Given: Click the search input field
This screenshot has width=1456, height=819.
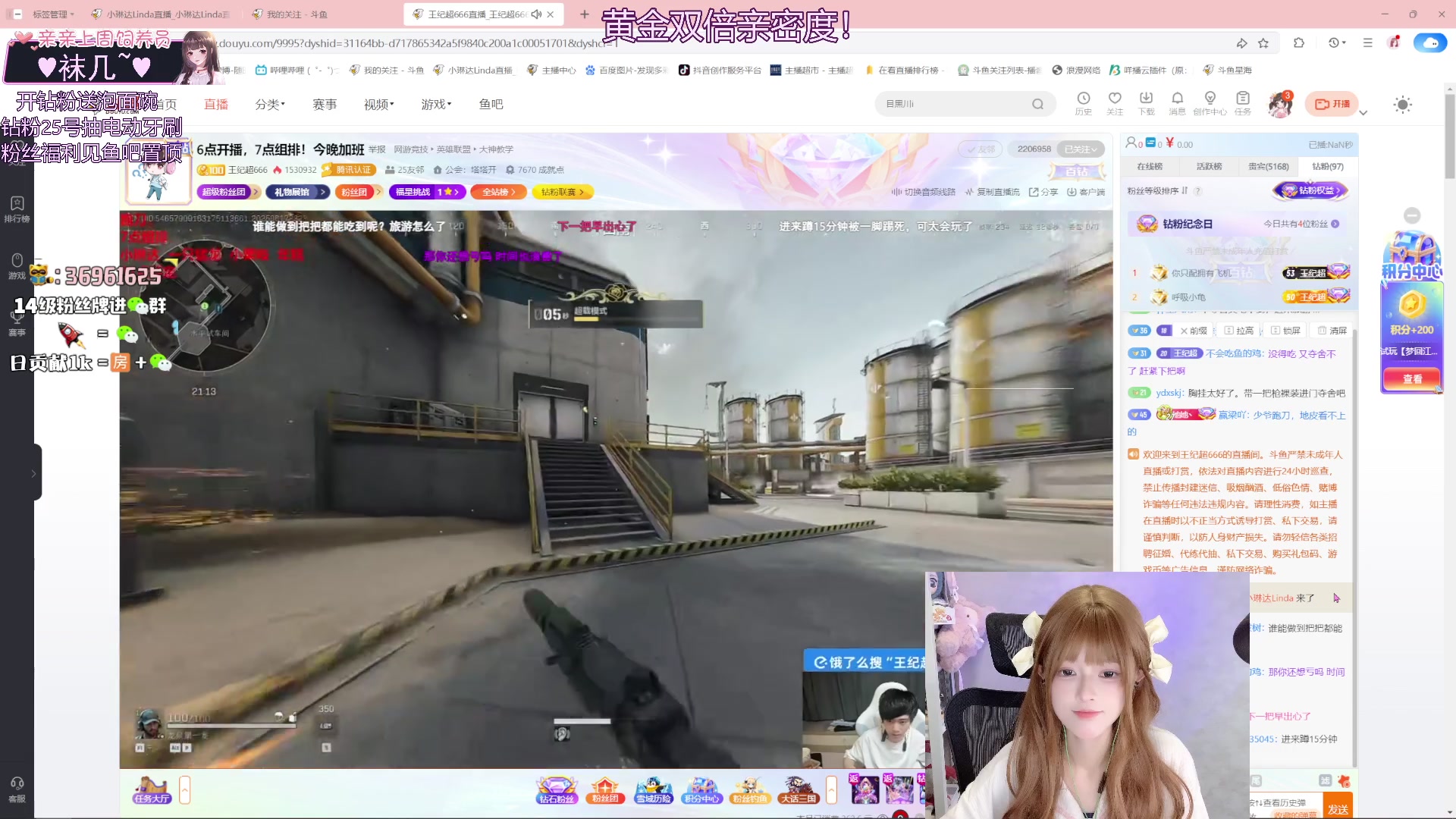Looking at the screenshot, I should coord(955,104).
